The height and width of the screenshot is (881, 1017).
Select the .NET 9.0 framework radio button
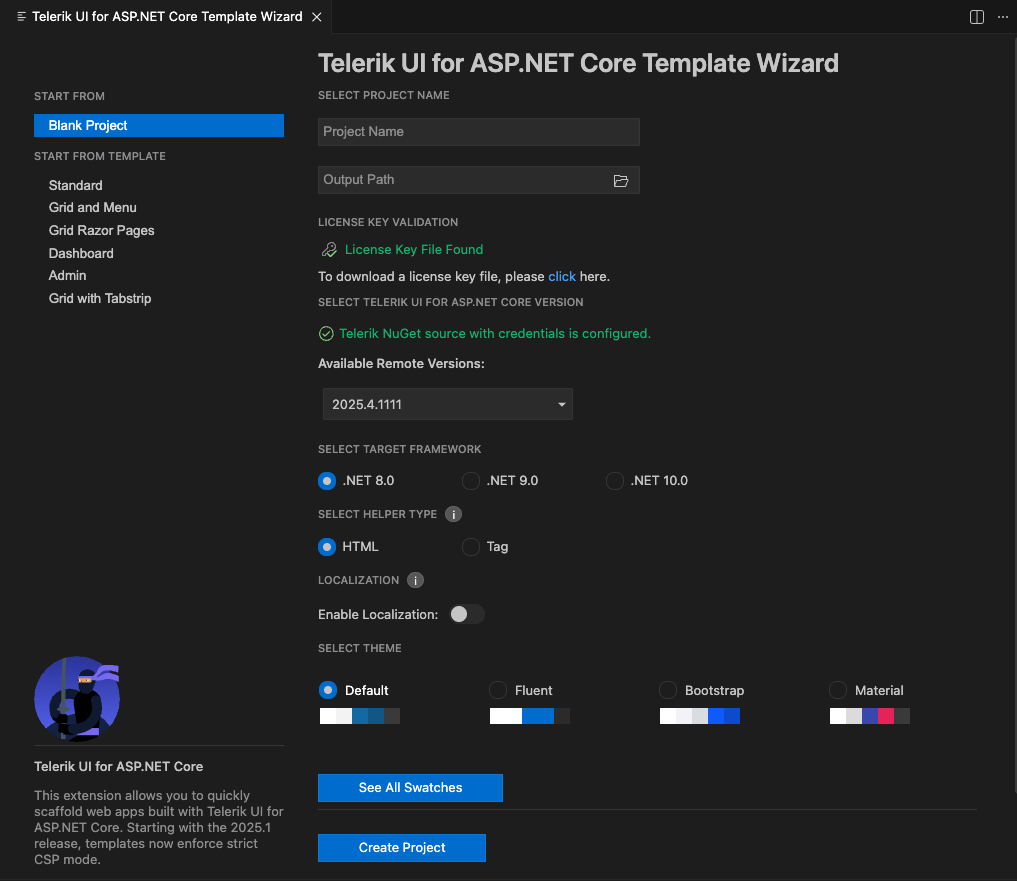pyautogui.click(x=471, y=481)
